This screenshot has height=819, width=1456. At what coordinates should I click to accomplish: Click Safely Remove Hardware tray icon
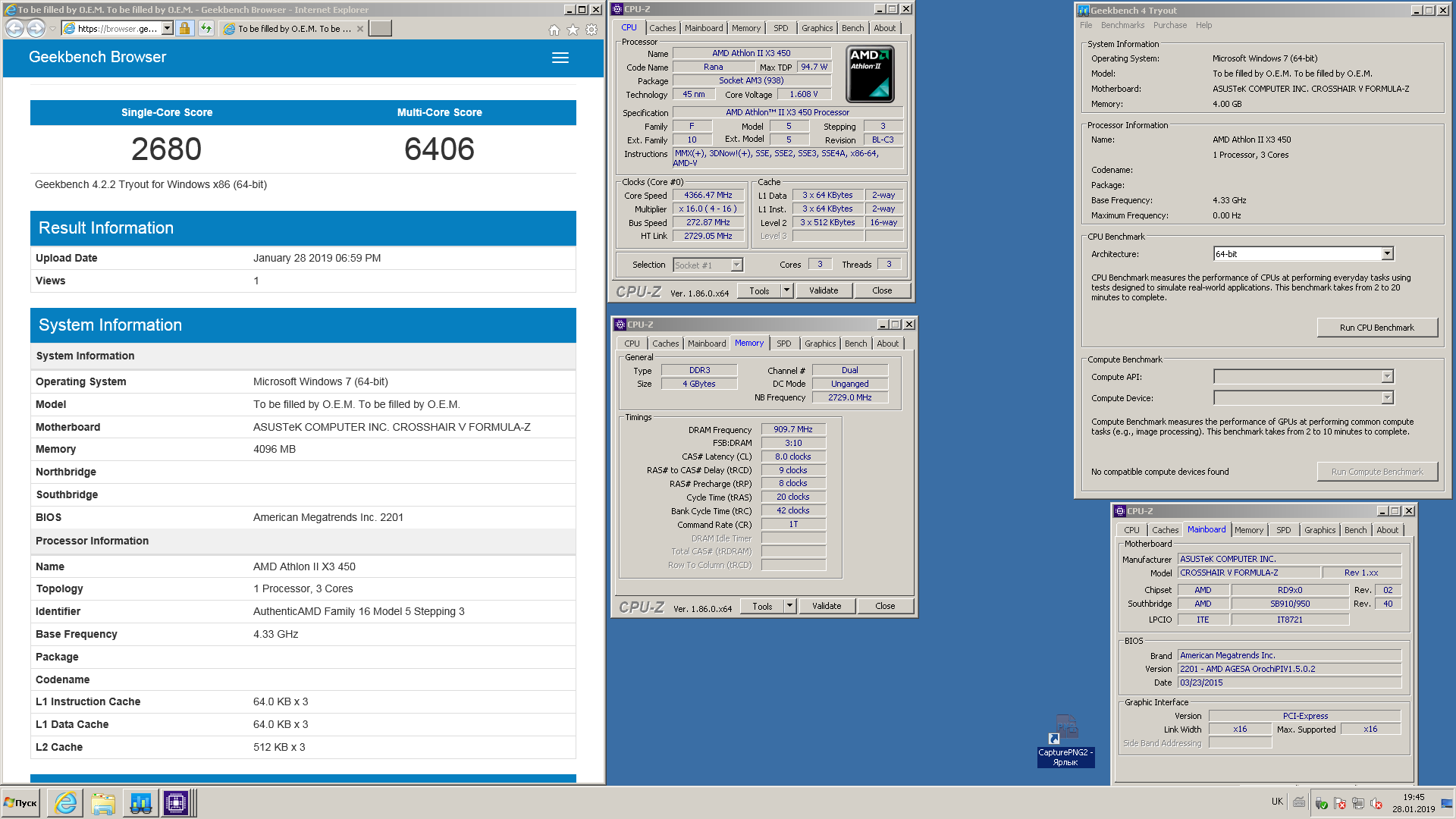1322,803
